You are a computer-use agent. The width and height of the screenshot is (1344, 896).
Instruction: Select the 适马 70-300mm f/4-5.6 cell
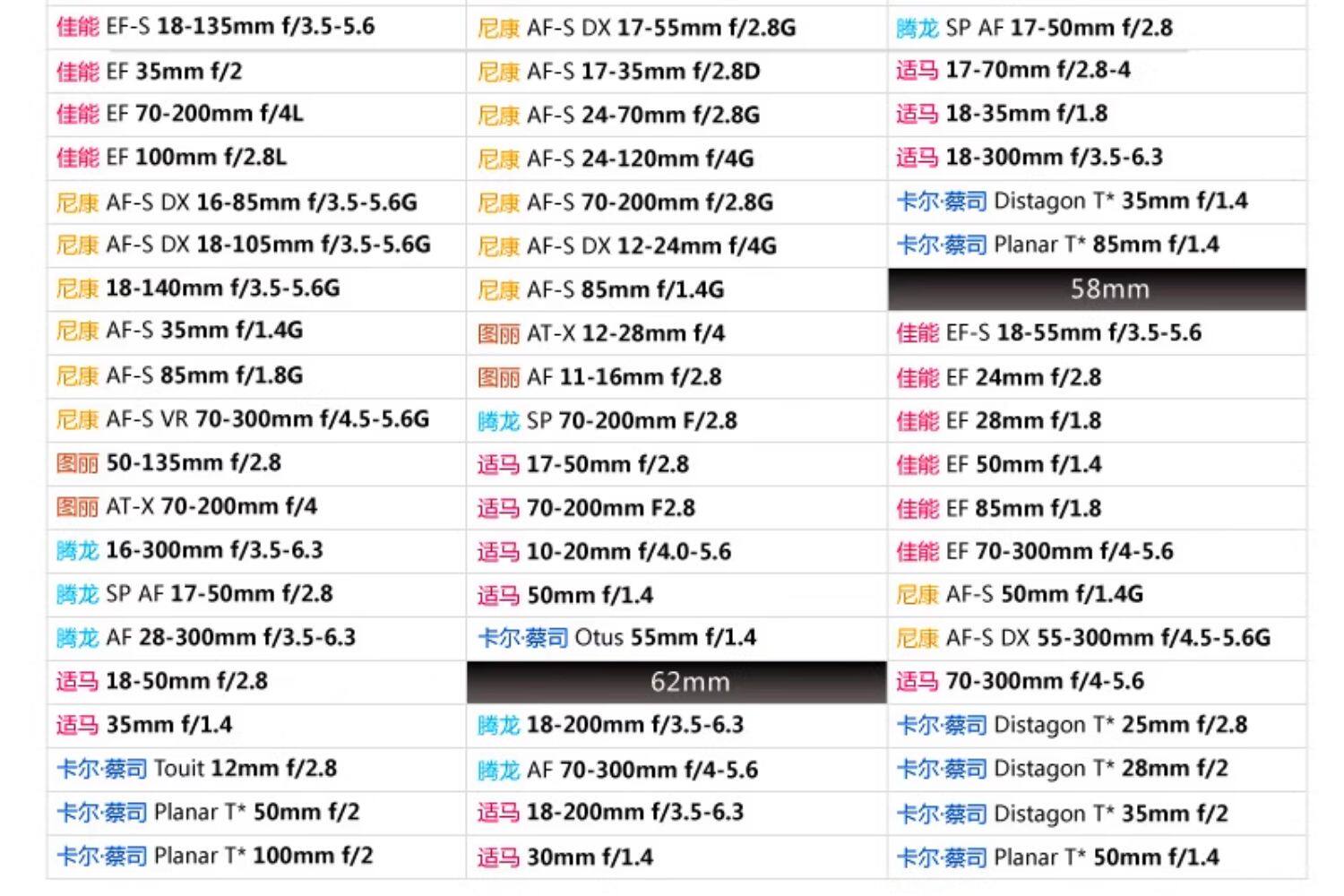click(1097, 682)
